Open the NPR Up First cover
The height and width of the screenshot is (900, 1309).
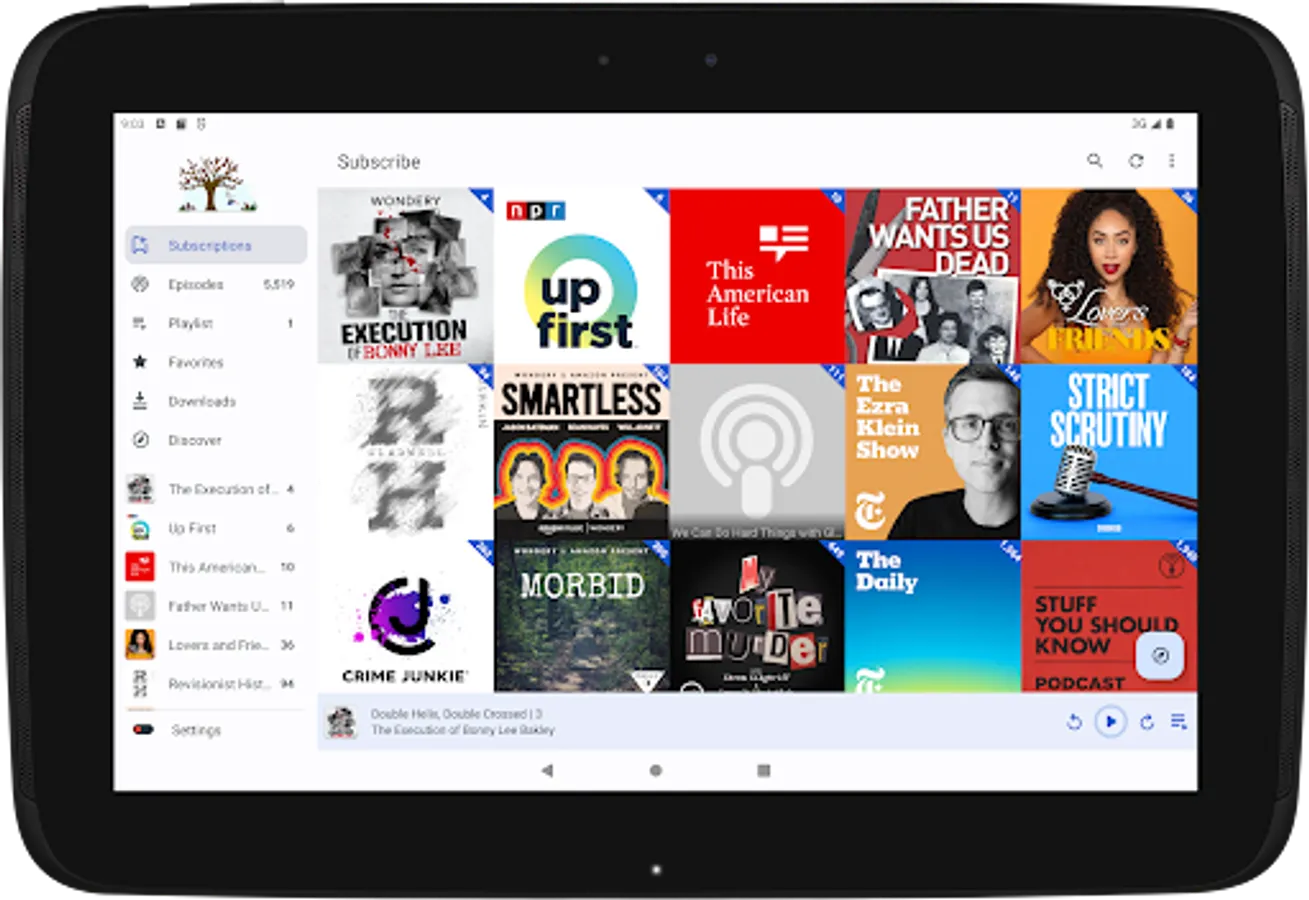pos(581,276)
